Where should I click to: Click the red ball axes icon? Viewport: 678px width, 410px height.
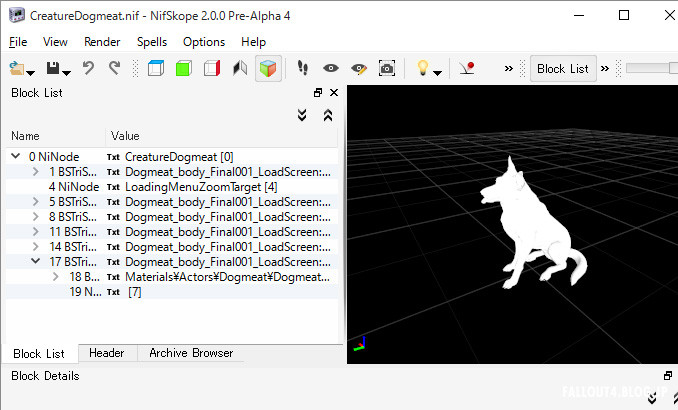467,68
